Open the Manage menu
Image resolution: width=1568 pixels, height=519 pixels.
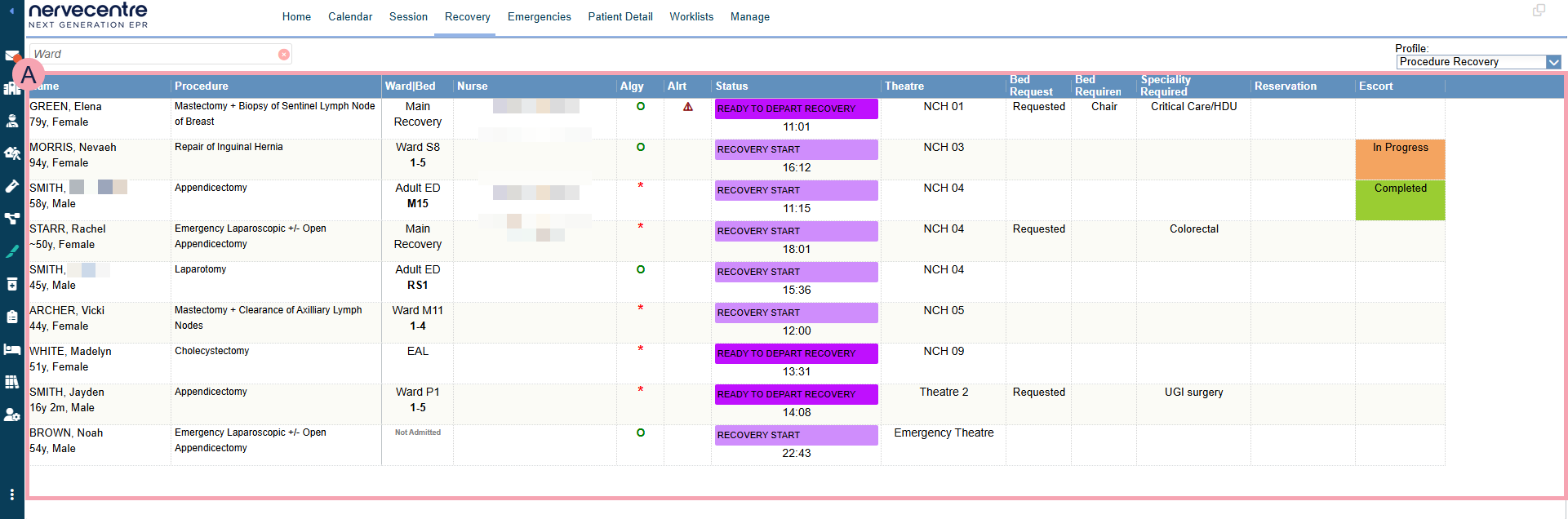click(749, 17)
